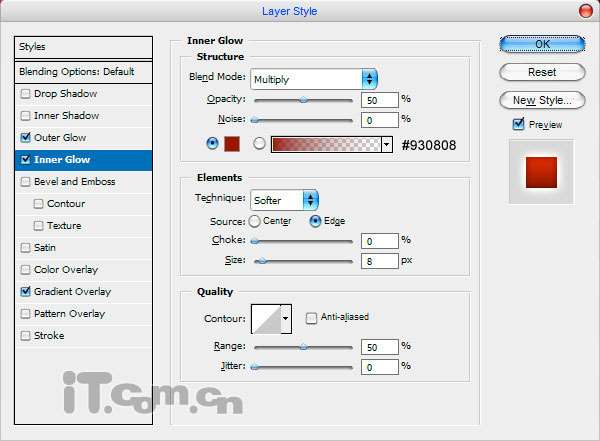Choose Edge as glow source
Image resolution: width=600 pixels, height=441 pixels.
(x=315, y=221)
